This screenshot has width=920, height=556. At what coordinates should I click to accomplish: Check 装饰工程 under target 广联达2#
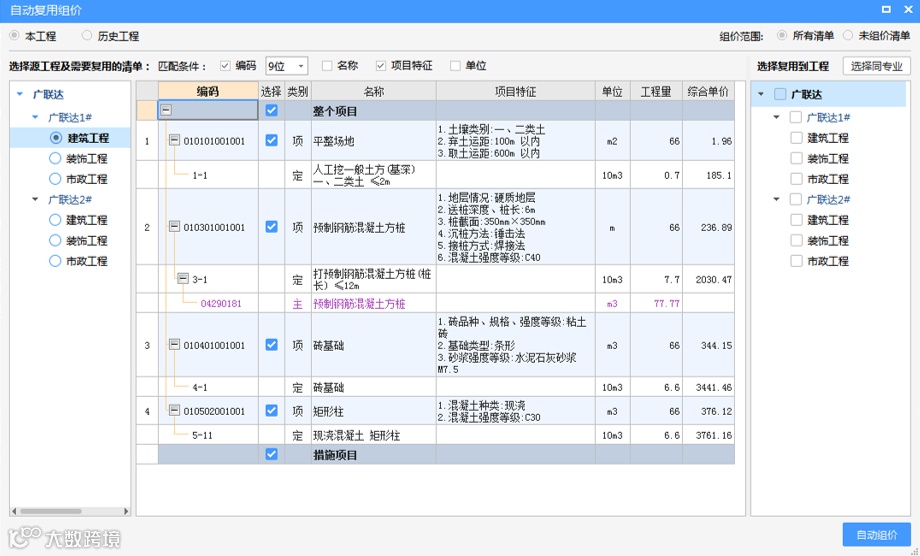[x=796, y=240]
